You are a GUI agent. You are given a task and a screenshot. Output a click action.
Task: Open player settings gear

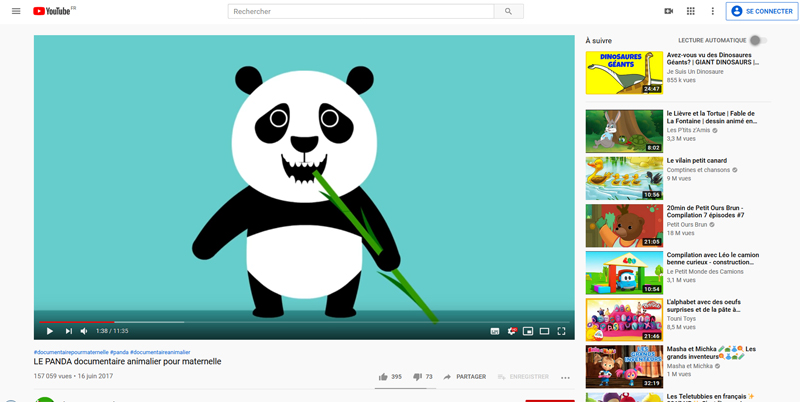pyautogui.click(x=511, y=331)
